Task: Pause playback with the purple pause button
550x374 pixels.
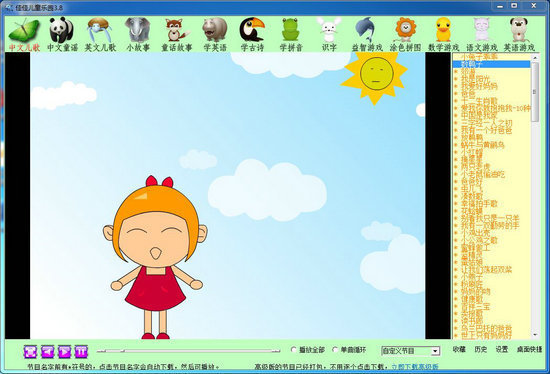Action: (81, 351)
